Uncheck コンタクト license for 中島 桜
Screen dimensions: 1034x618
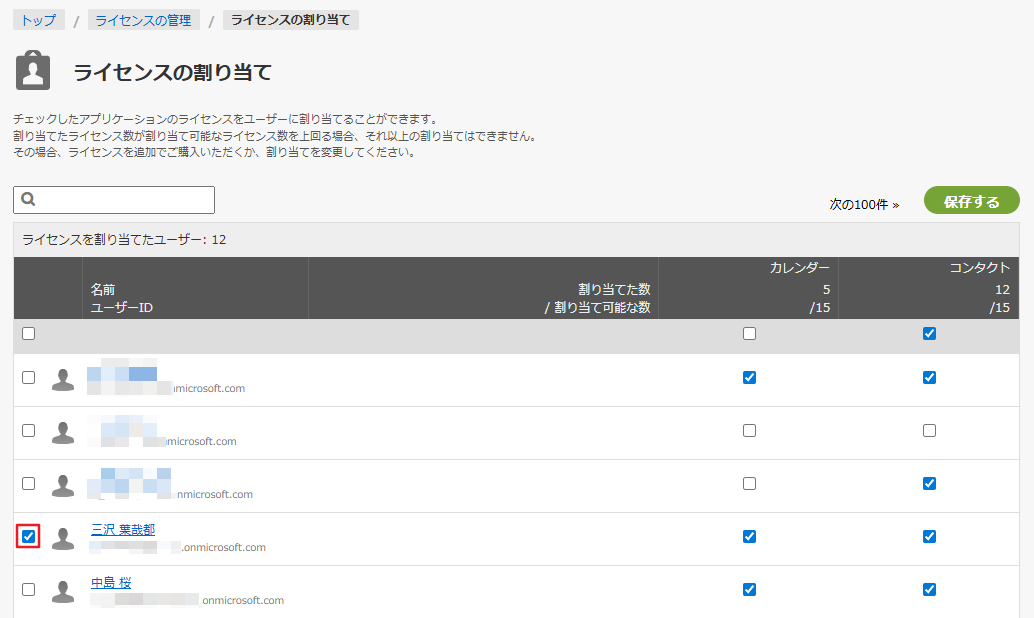click(x=929, y=590)
